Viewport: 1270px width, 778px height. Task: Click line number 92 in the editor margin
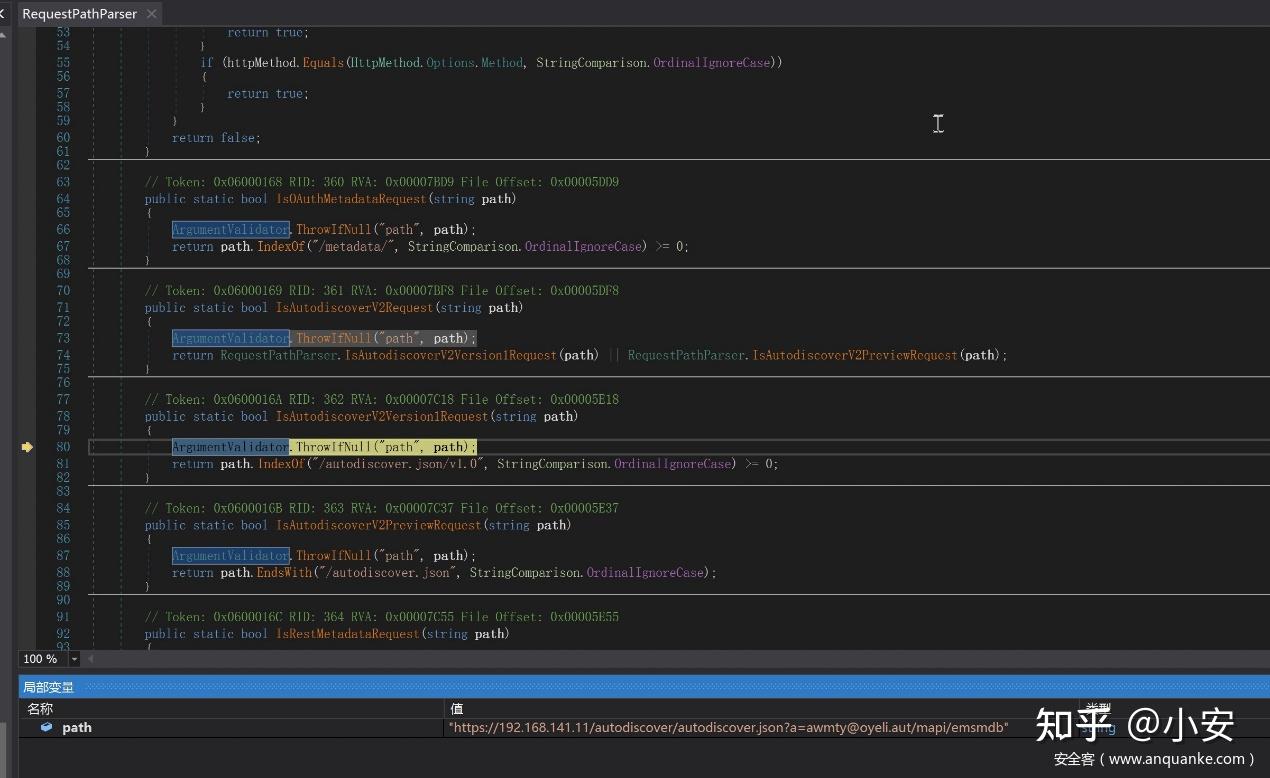pyautogui.click(x=62, y=633)
